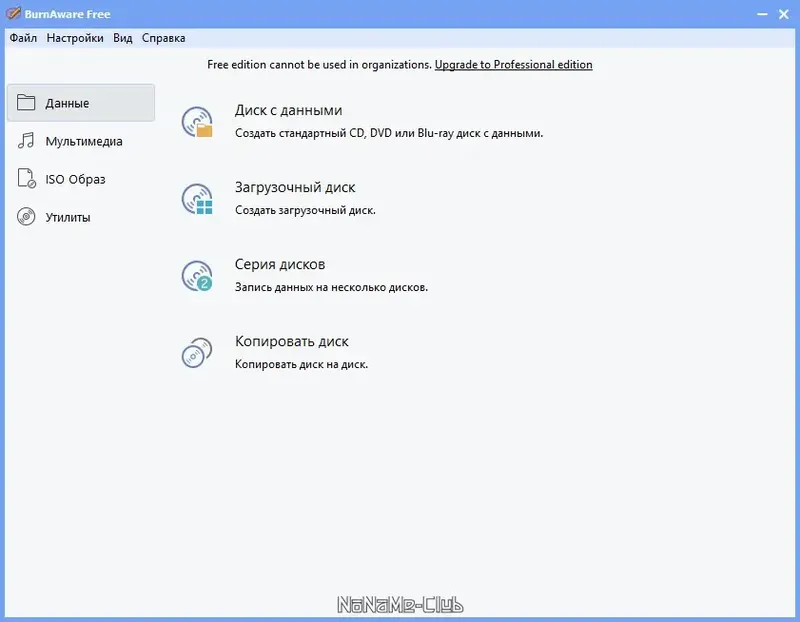
Task: Follow the Upgrade to Professional edition link
Action: (x=513, y=65)
